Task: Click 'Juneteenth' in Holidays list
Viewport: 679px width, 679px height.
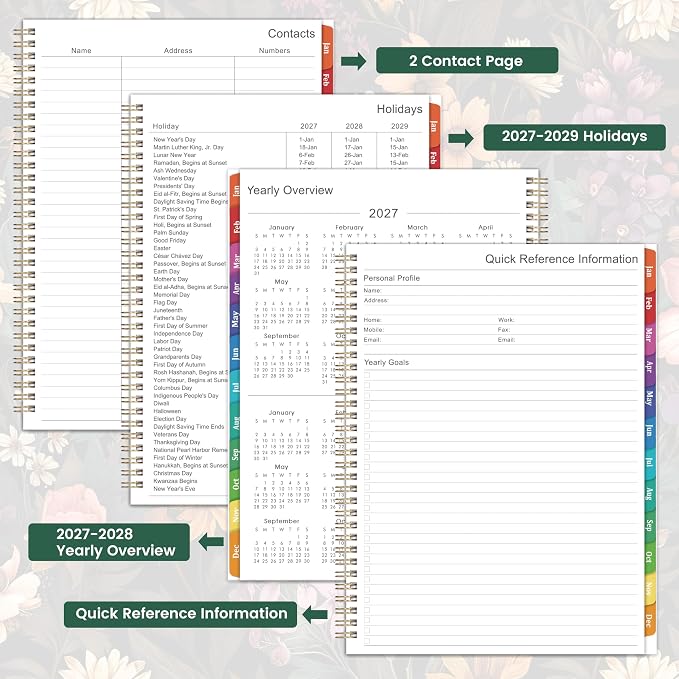Action: pyautogui.click(x=168, y=310)
